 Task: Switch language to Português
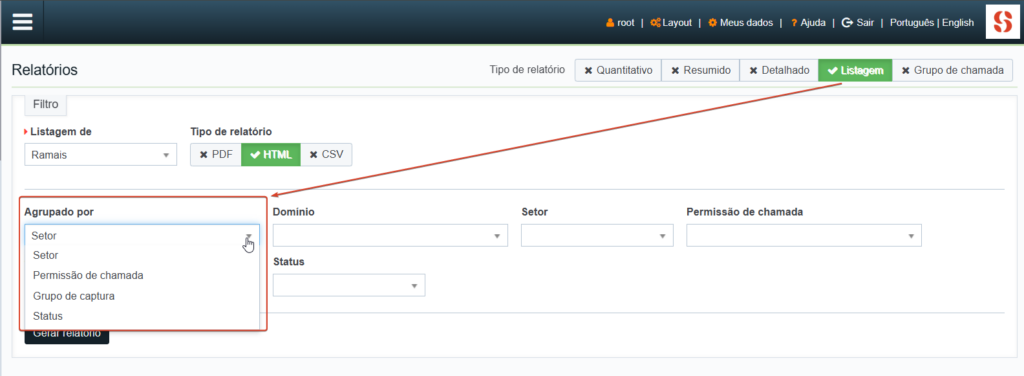pyautogui.click(x=912, y=22)
